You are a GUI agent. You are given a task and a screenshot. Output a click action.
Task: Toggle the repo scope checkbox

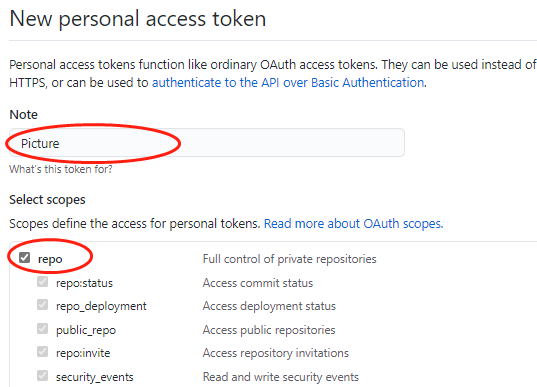click(x=25, y=258)
